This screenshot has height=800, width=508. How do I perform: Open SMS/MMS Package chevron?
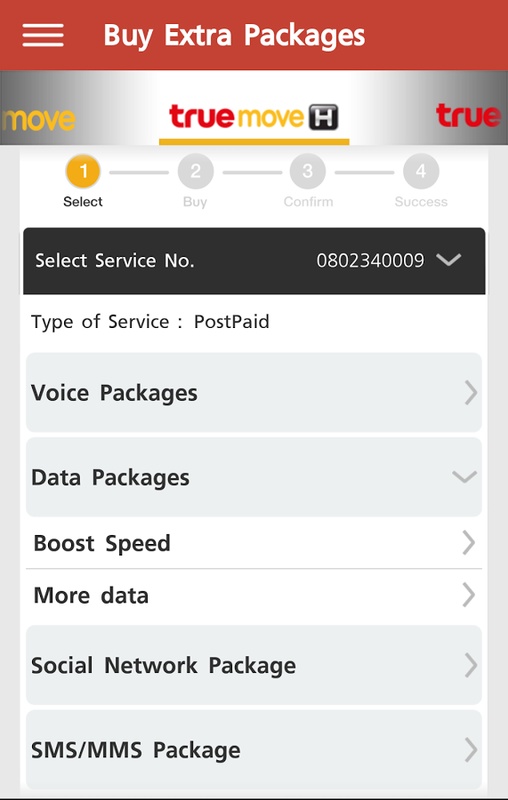click(471, 750)
